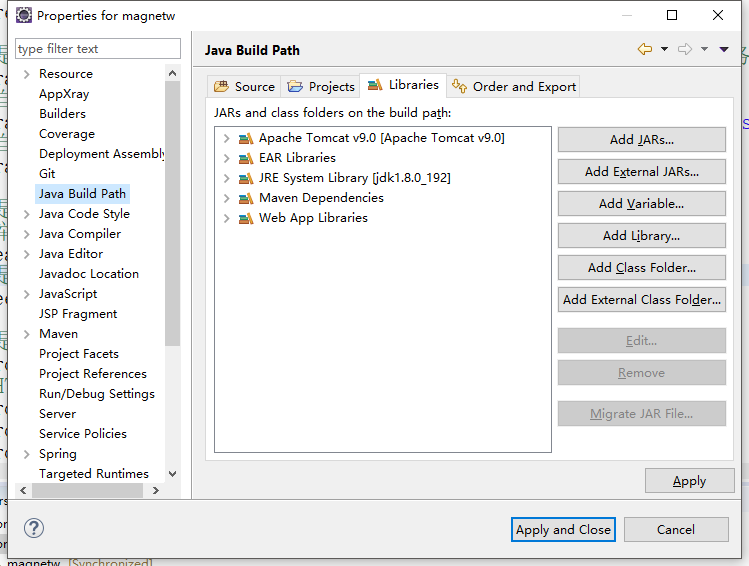Screen dimensions: 749x566
Task: Open the forward history dropdown arrow
Action: 704,49
